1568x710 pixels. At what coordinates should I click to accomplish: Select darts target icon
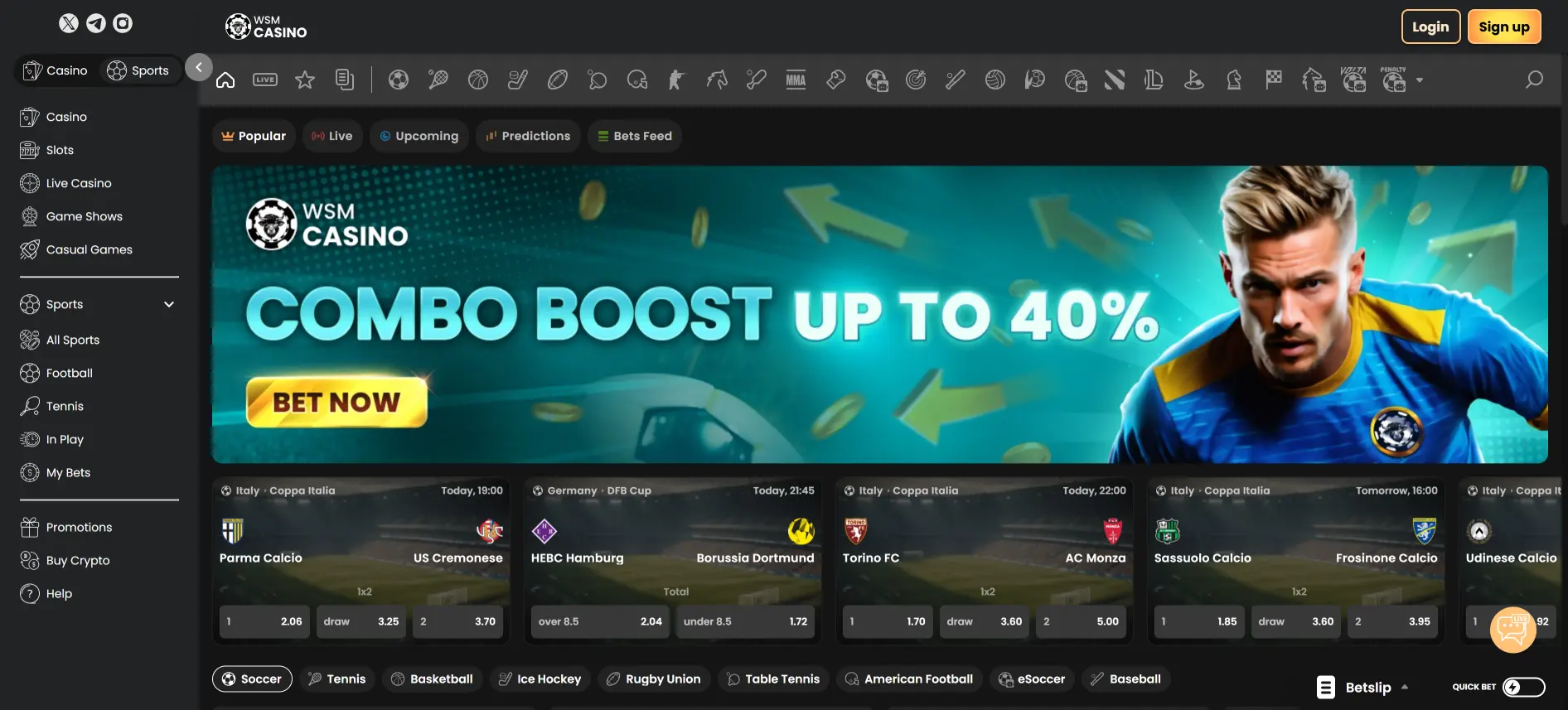[x=916, y=80]
